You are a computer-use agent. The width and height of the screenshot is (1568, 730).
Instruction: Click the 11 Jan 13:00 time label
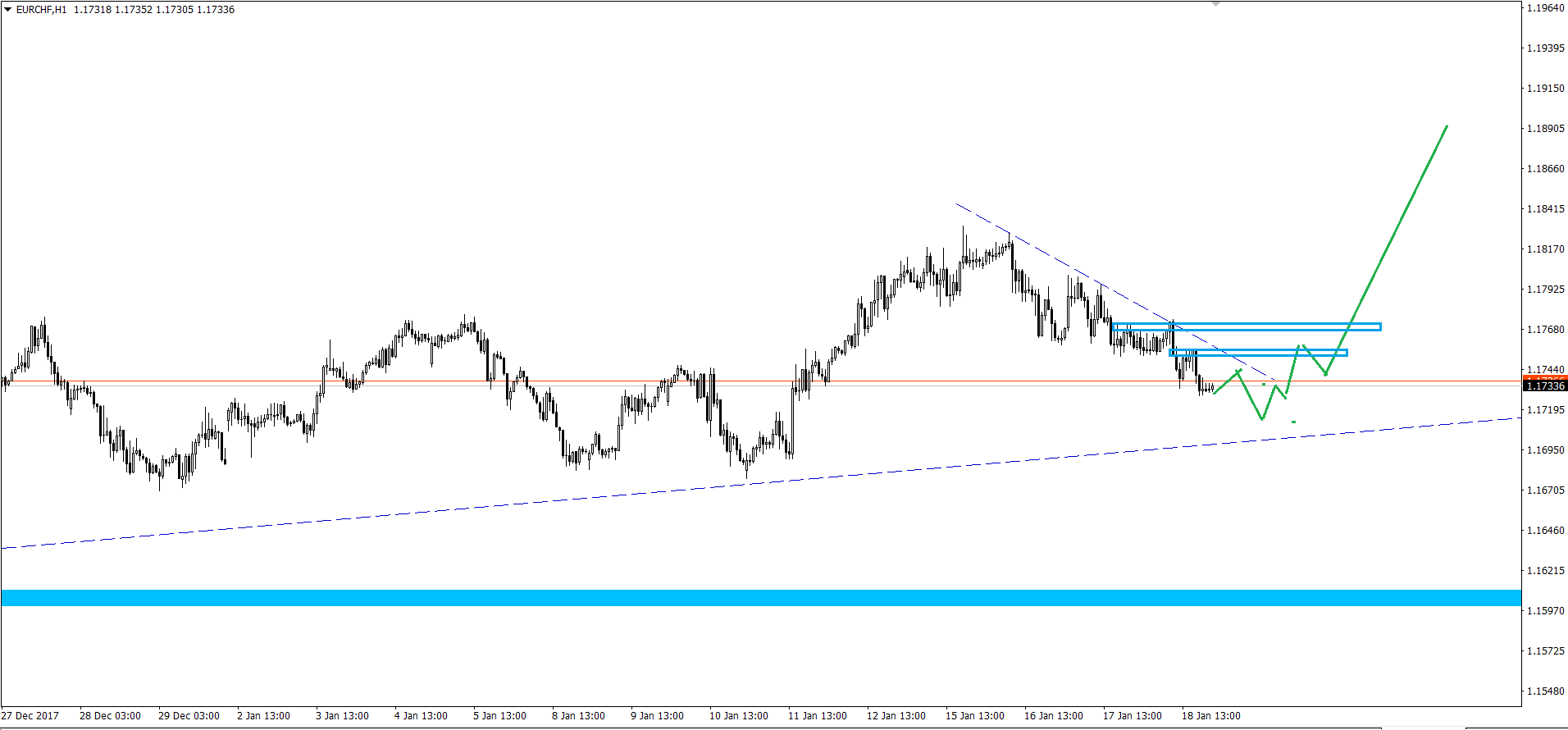click(818, 716)
